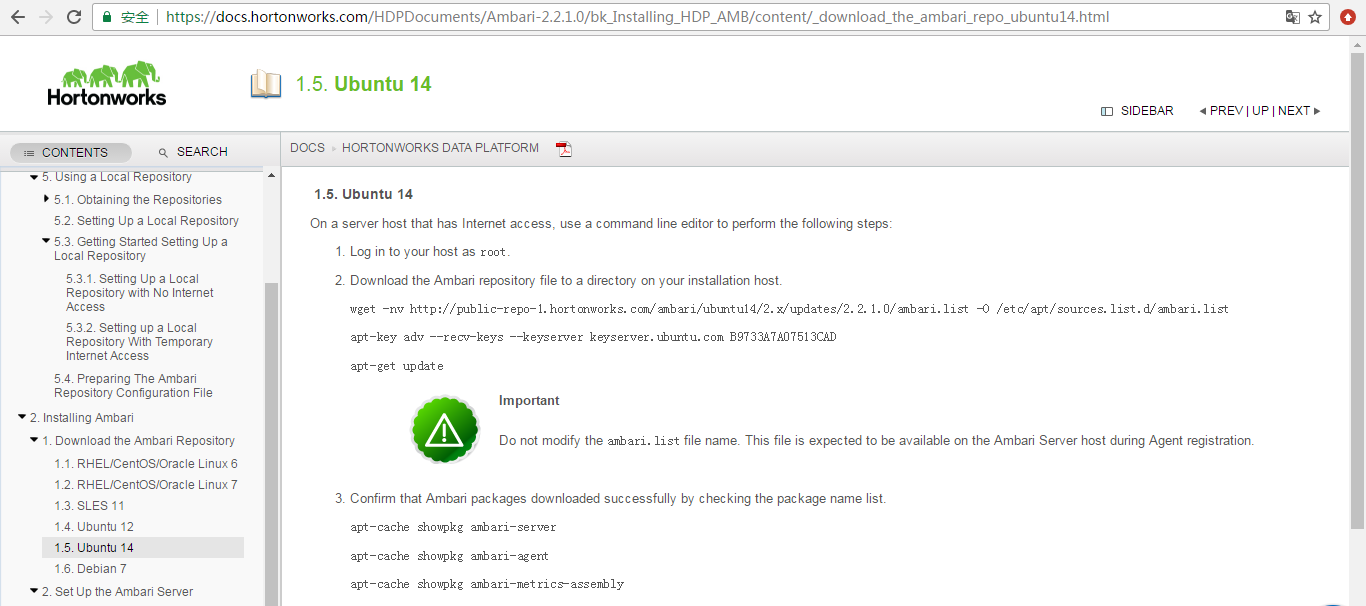Click the browser address bar URL
The height and width of the screenshot is (606, 1366).
point(637,17)
